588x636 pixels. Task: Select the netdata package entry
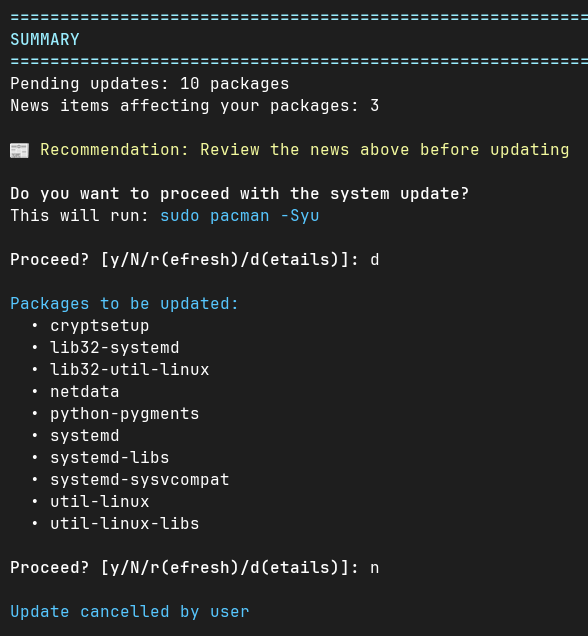85,392
